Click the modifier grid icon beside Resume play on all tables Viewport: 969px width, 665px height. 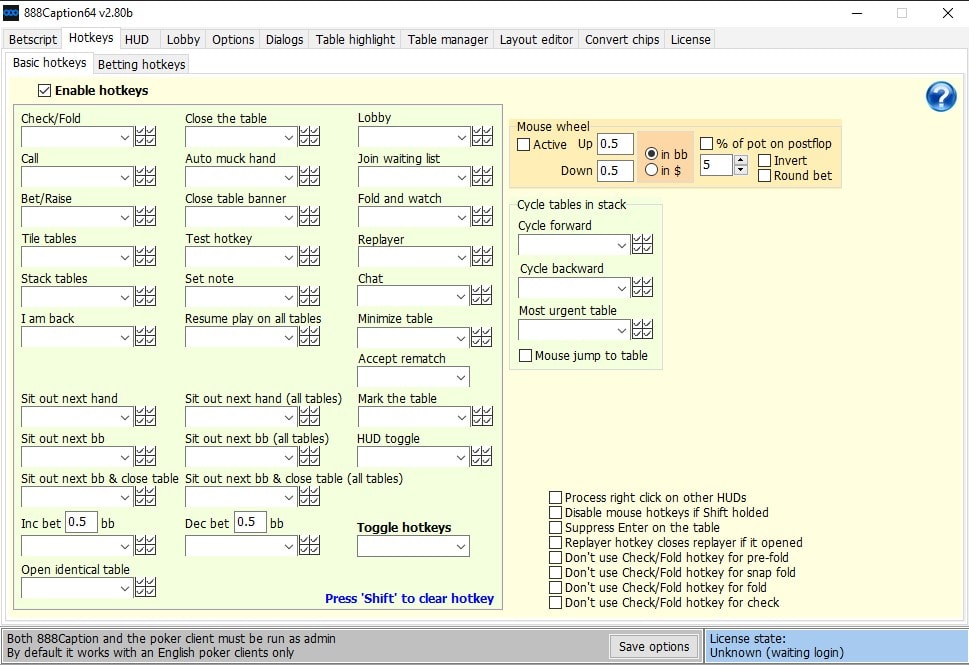coord(309,337)
